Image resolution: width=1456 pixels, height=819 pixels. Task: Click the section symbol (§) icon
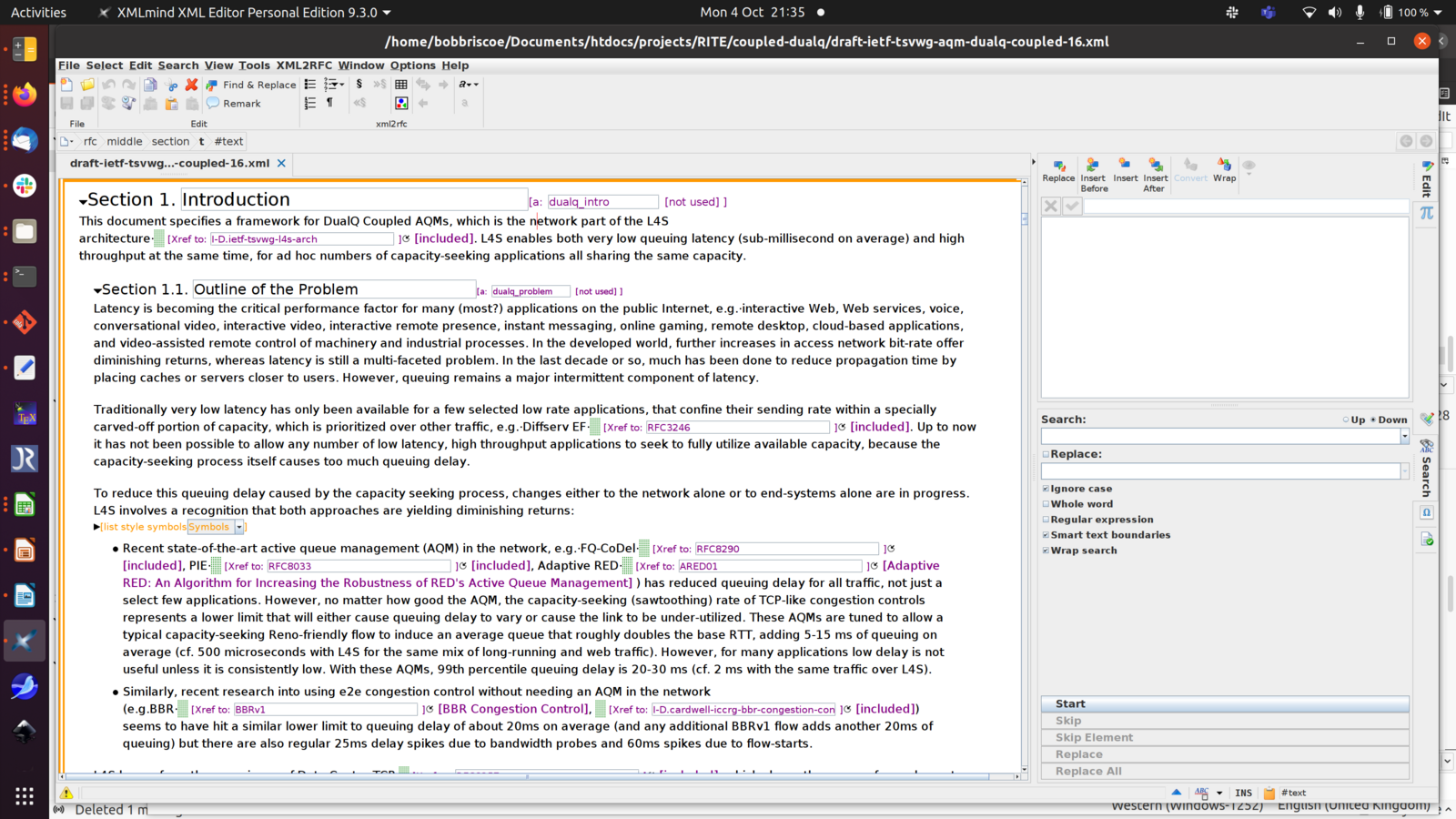(359, 85)
